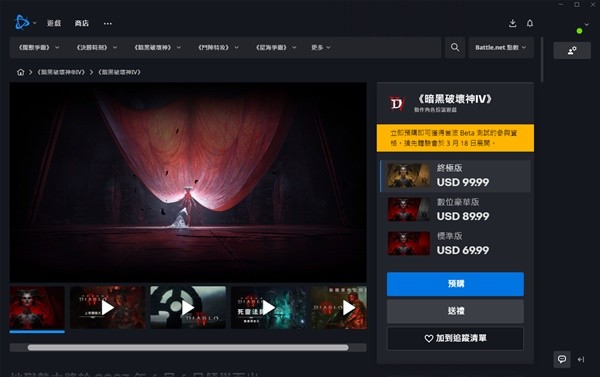Expand the Battle.net 點數 dropdown

pos(501,47)
